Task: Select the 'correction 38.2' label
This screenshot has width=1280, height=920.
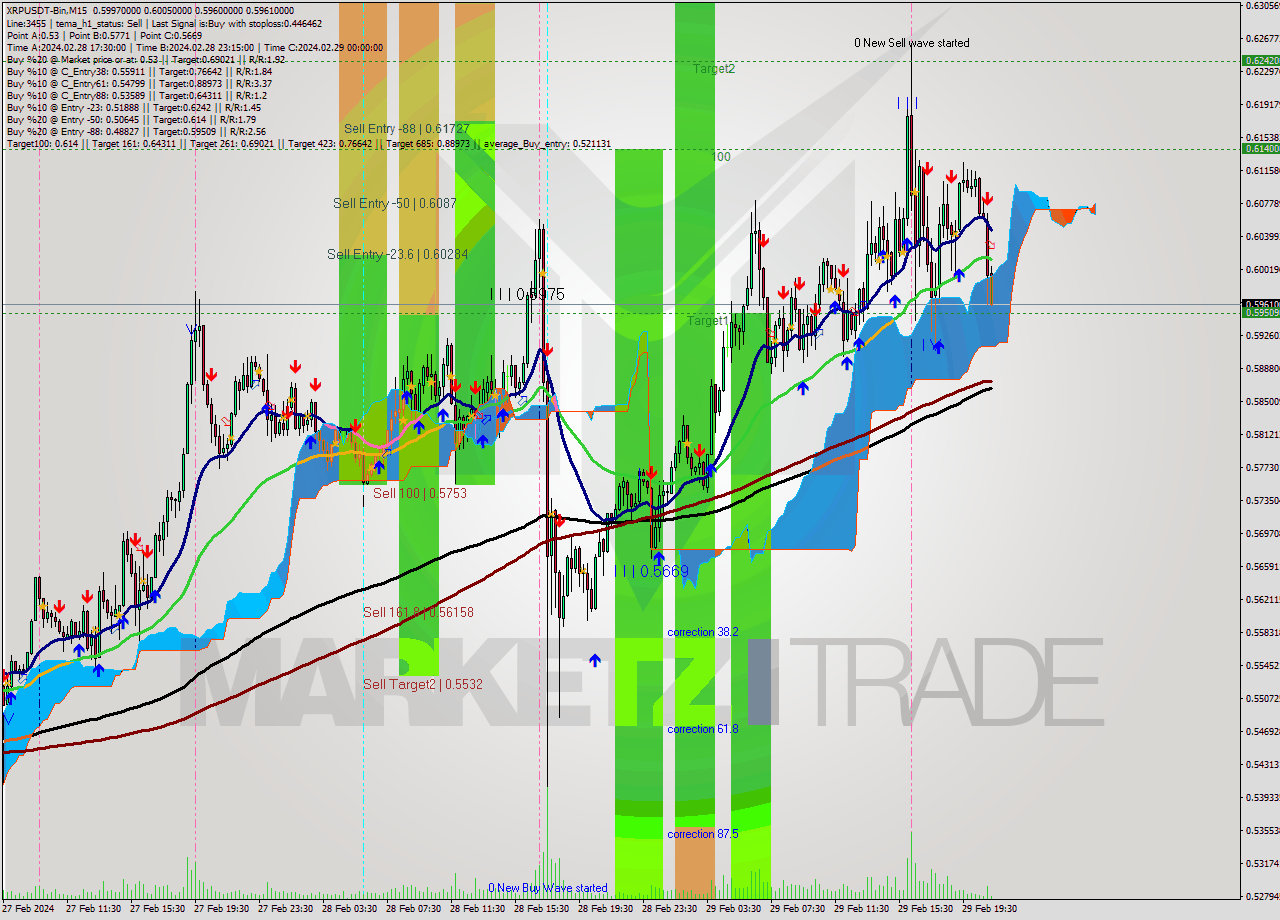Action: coord(703,632)
